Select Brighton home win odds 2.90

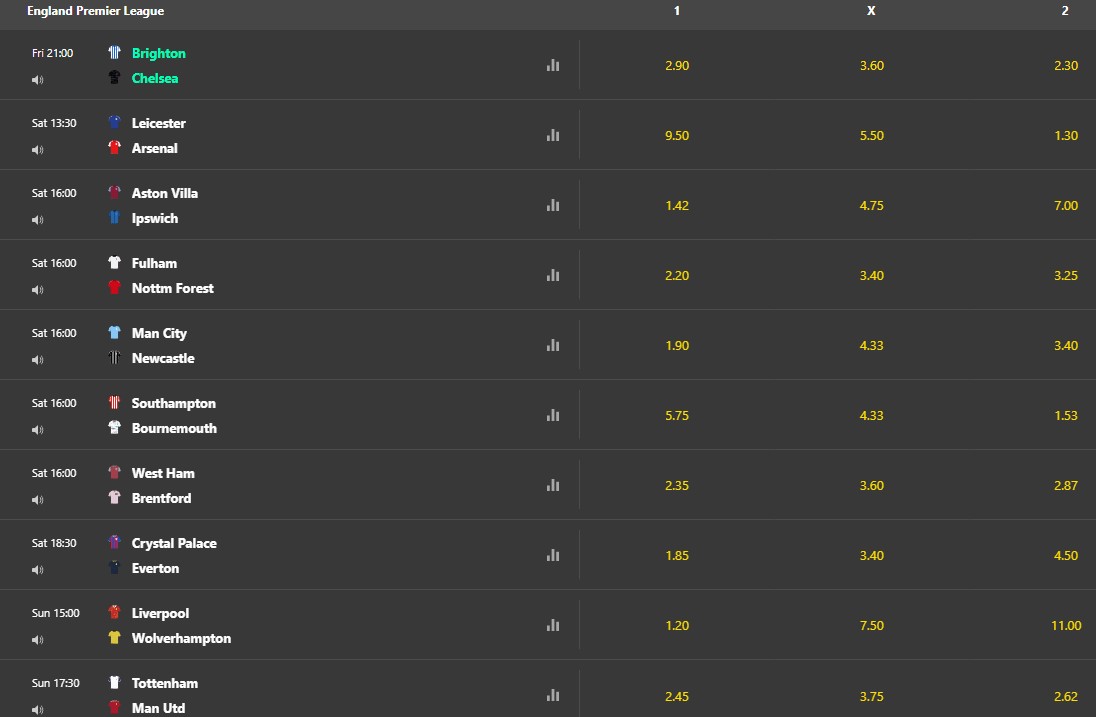point(677,66)
